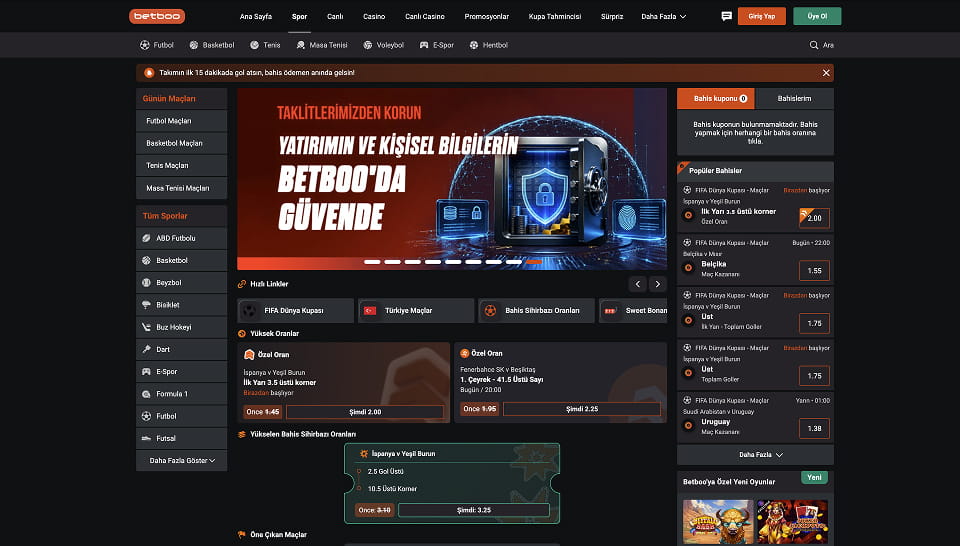Open the Canlı Casino menu item
The width and height of the screenshot is (960, 546).
(x=425, y=17)
